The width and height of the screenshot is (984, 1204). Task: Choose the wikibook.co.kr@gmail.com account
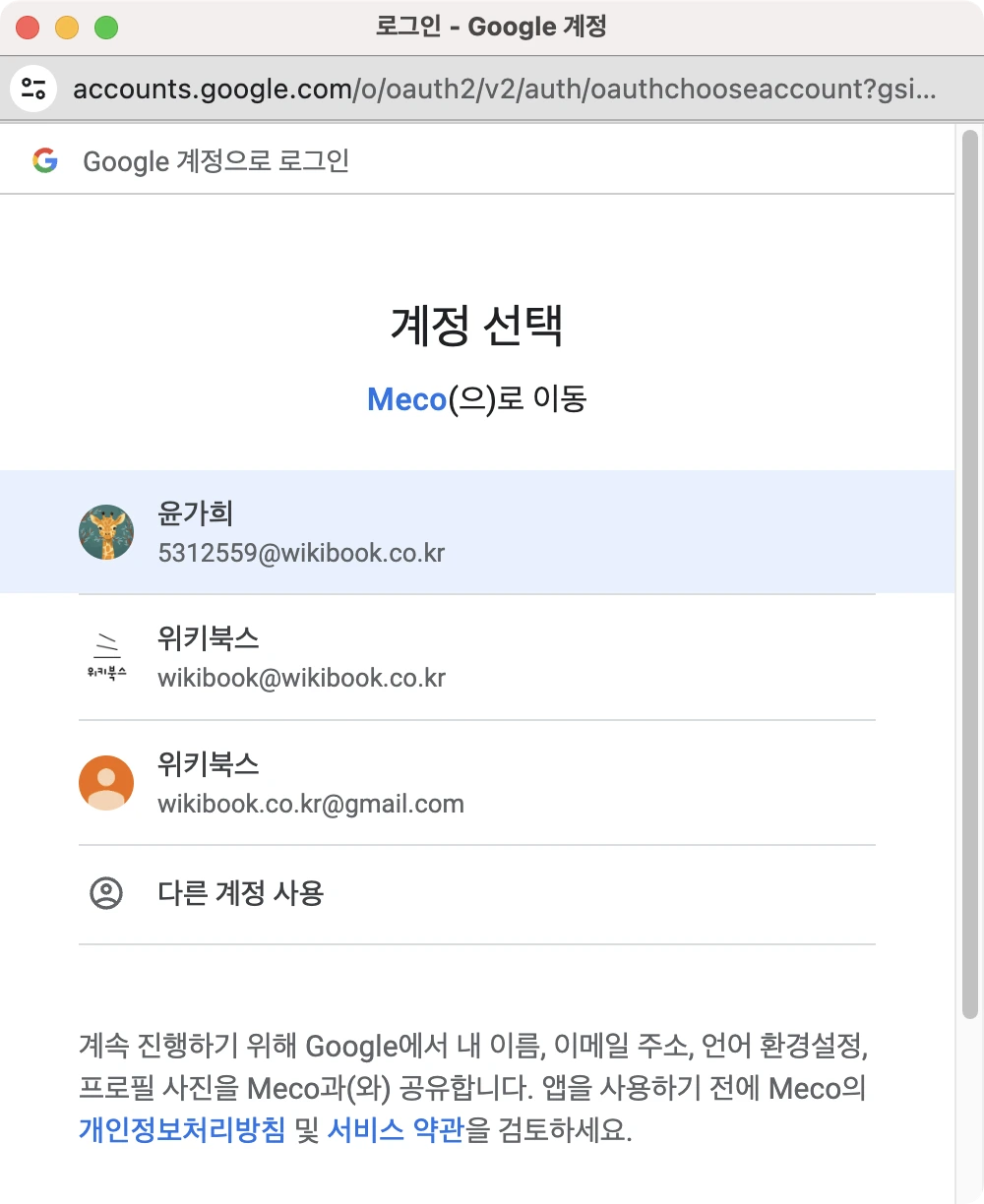pyautogui.click(x=477, y=783)
